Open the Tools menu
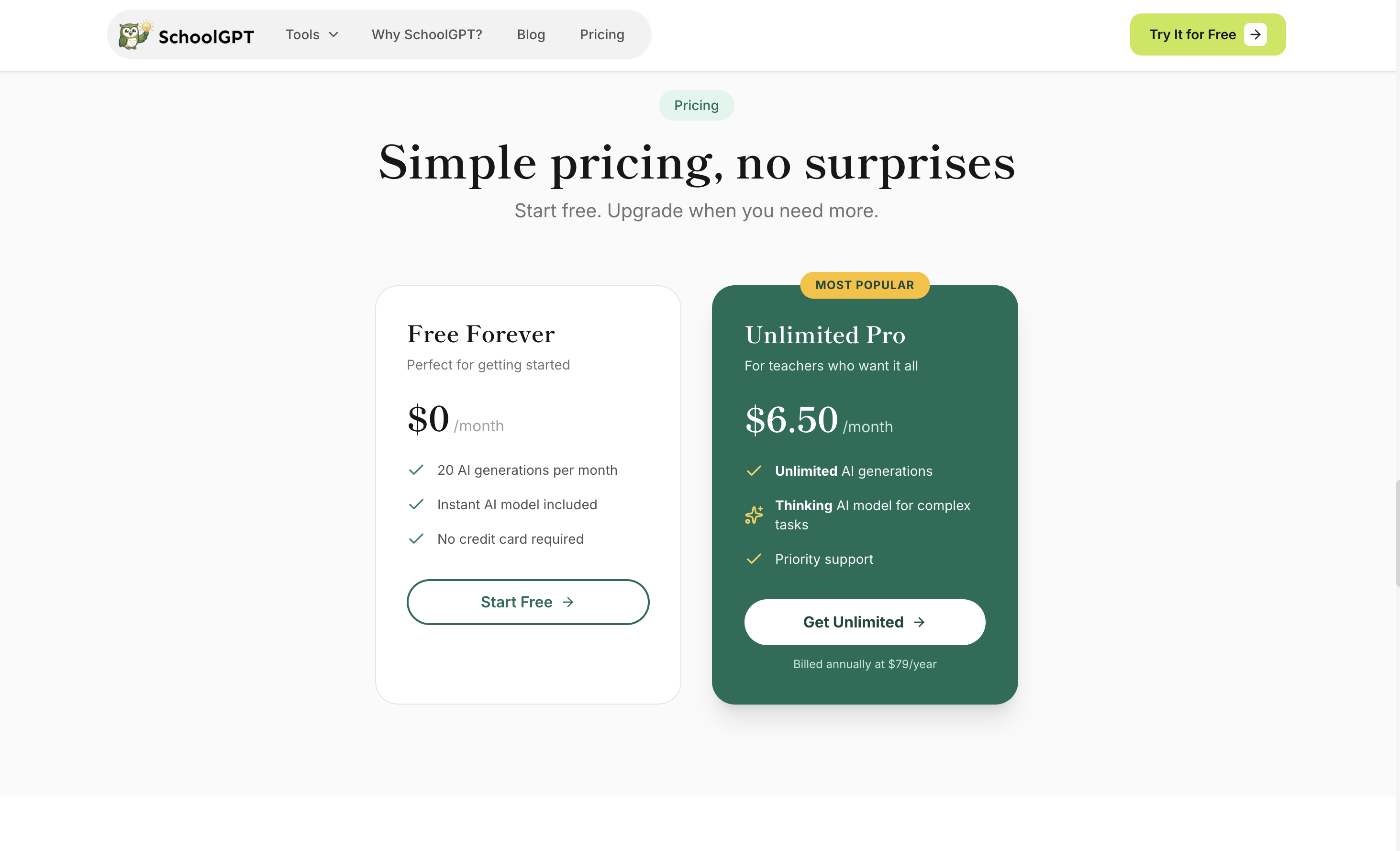Viewport: 1400px width, 851px height. 303,34
